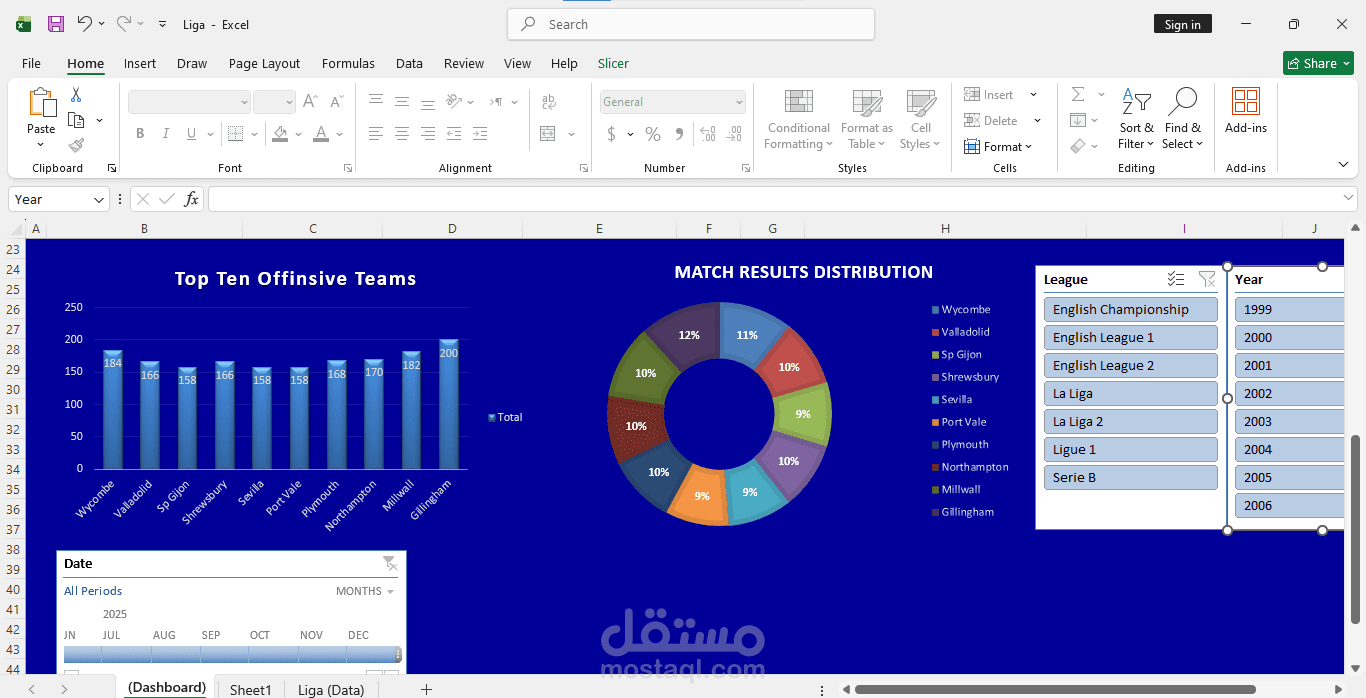Select Serie B slicer item

click(x=1131, y=477)
